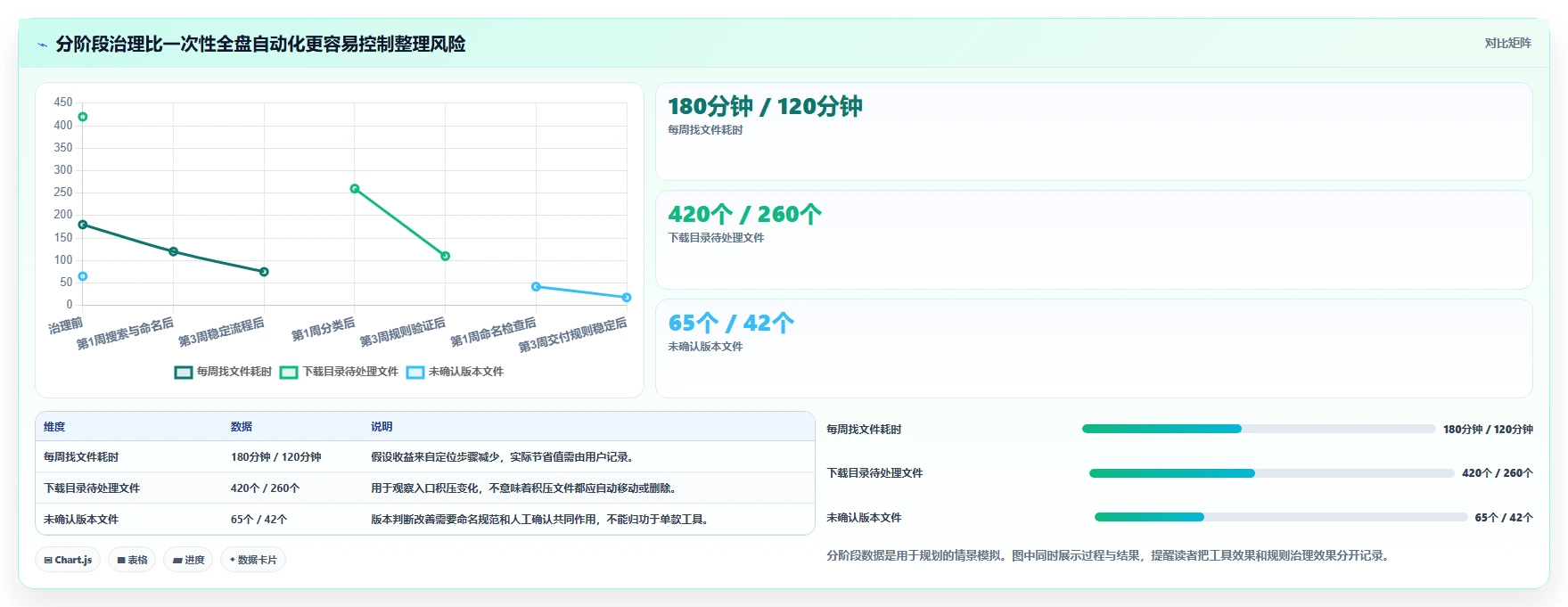Click the green data point near 420 at 治理前
Image resolution: width=1568 pixels, height=607 pixels.
tap(83, 117)
